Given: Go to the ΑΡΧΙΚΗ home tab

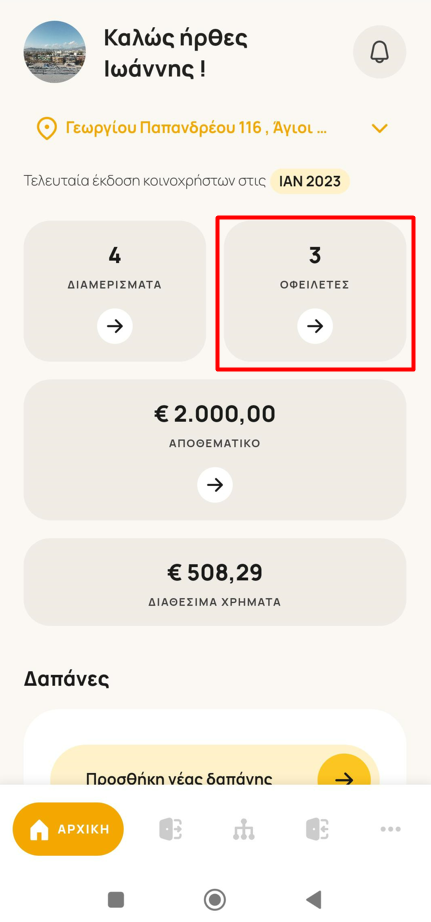Looking at the screenshot, I should [68, 829].
